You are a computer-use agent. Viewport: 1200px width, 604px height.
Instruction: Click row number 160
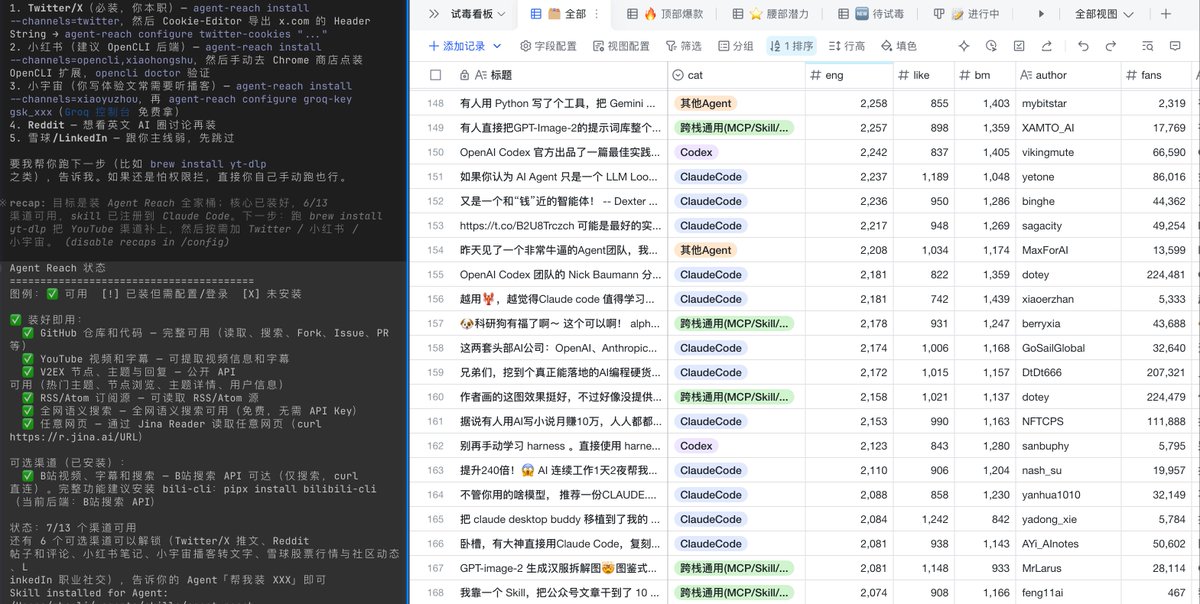coord(435,397)
